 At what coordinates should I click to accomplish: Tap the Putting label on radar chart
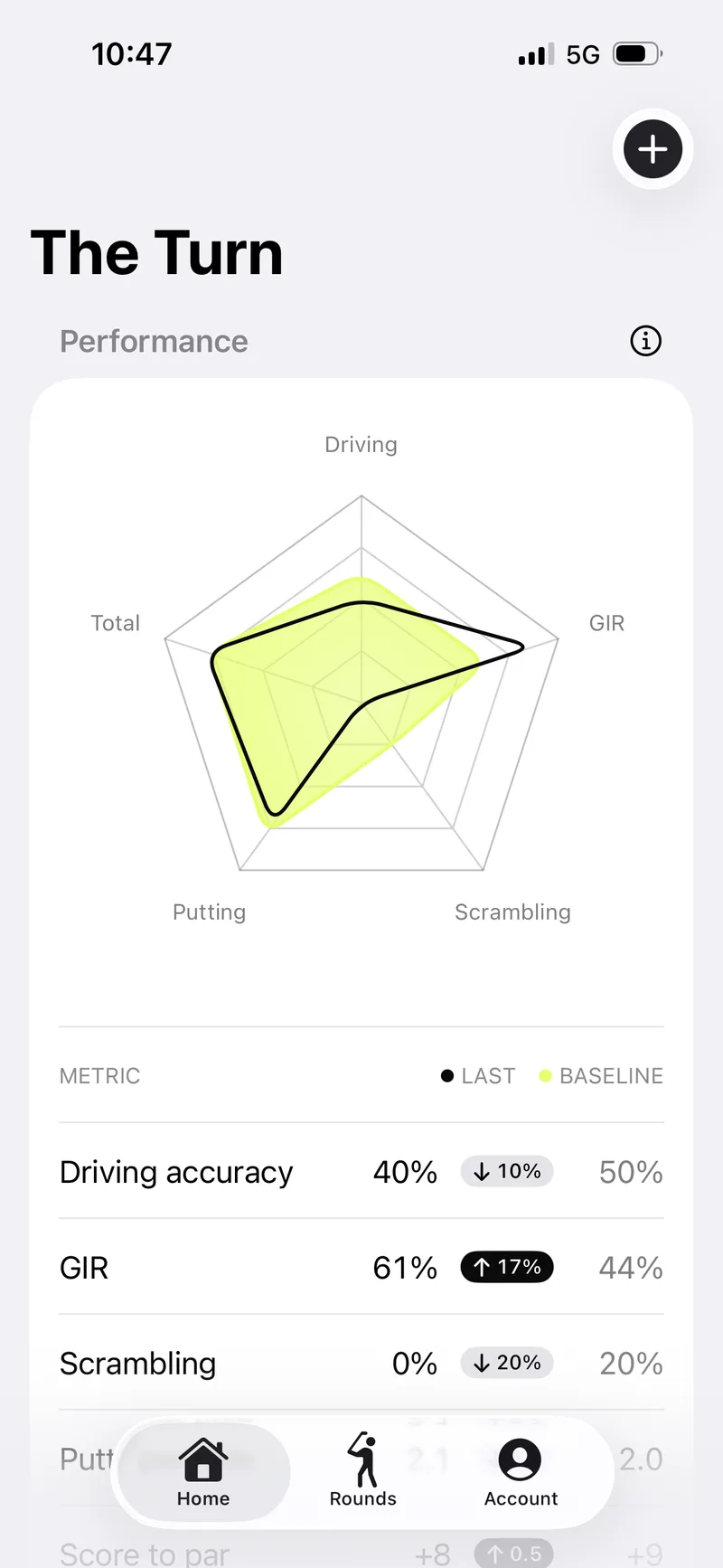(x=210, y=912)
